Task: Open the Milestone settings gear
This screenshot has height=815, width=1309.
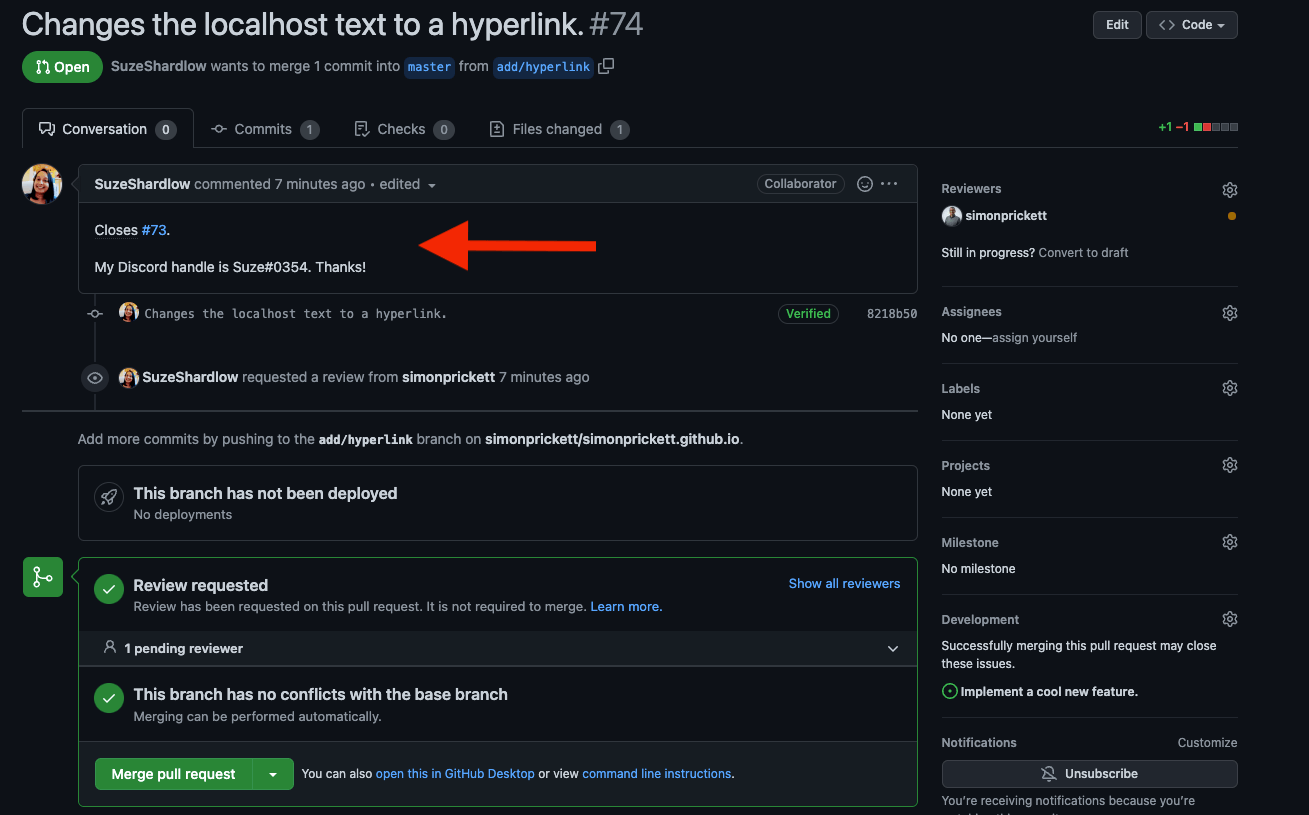Action: tap(1229, 542)
